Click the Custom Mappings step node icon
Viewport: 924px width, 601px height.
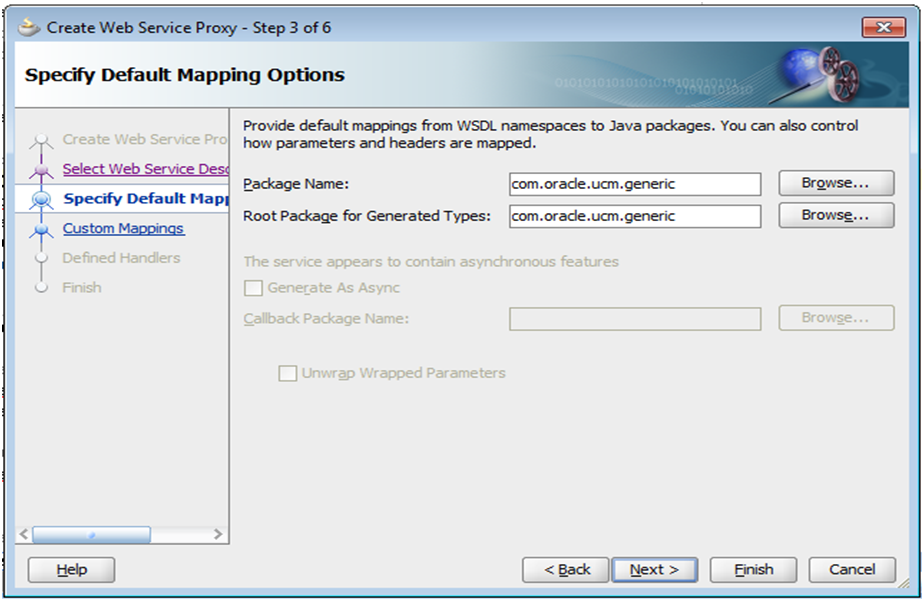(41, 229)
